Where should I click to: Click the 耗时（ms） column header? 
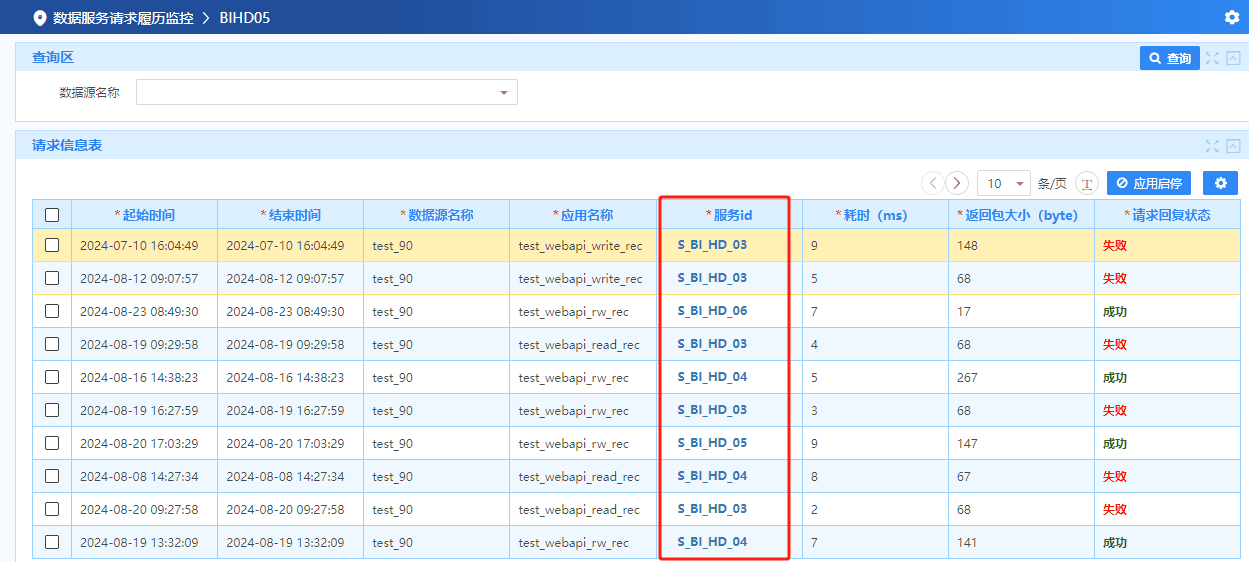click(x=875, y=215)
